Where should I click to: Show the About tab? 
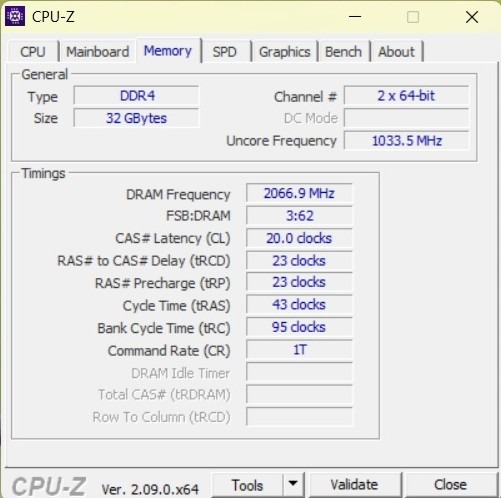(397, 52)
